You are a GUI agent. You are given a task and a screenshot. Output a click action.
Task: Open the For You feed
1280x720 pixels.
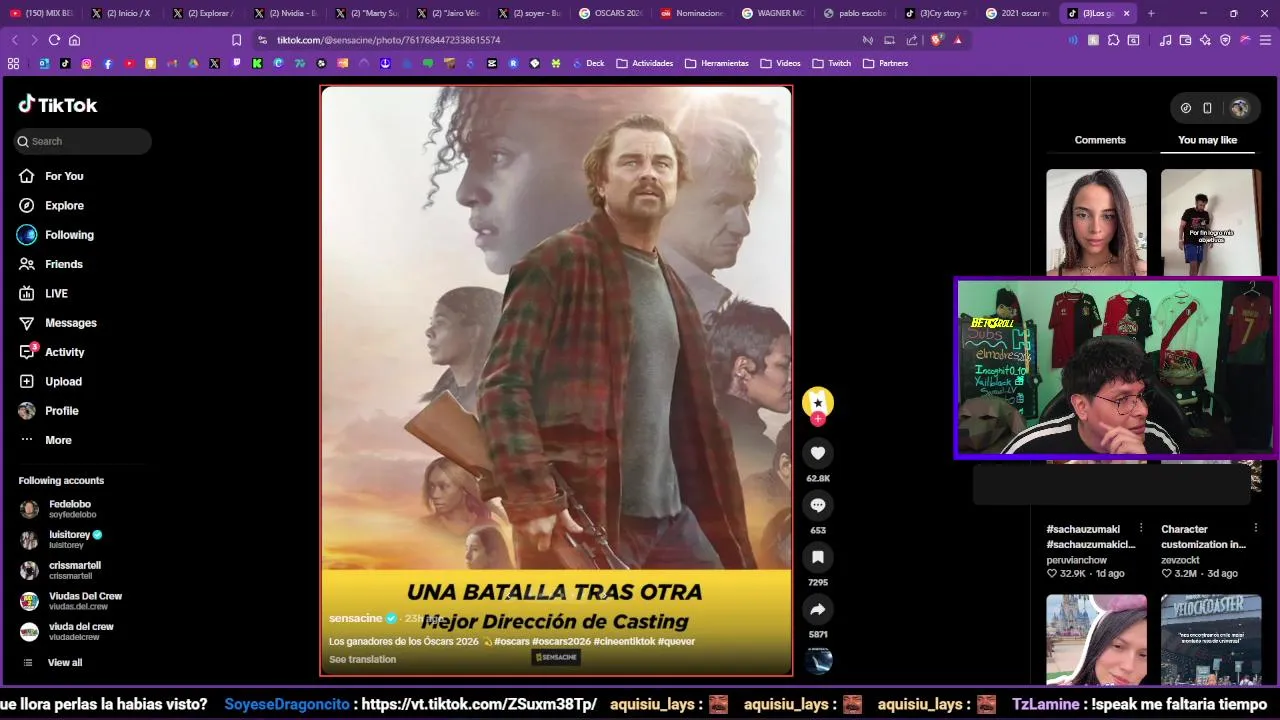pyautogui.click(x=64, y=176)
